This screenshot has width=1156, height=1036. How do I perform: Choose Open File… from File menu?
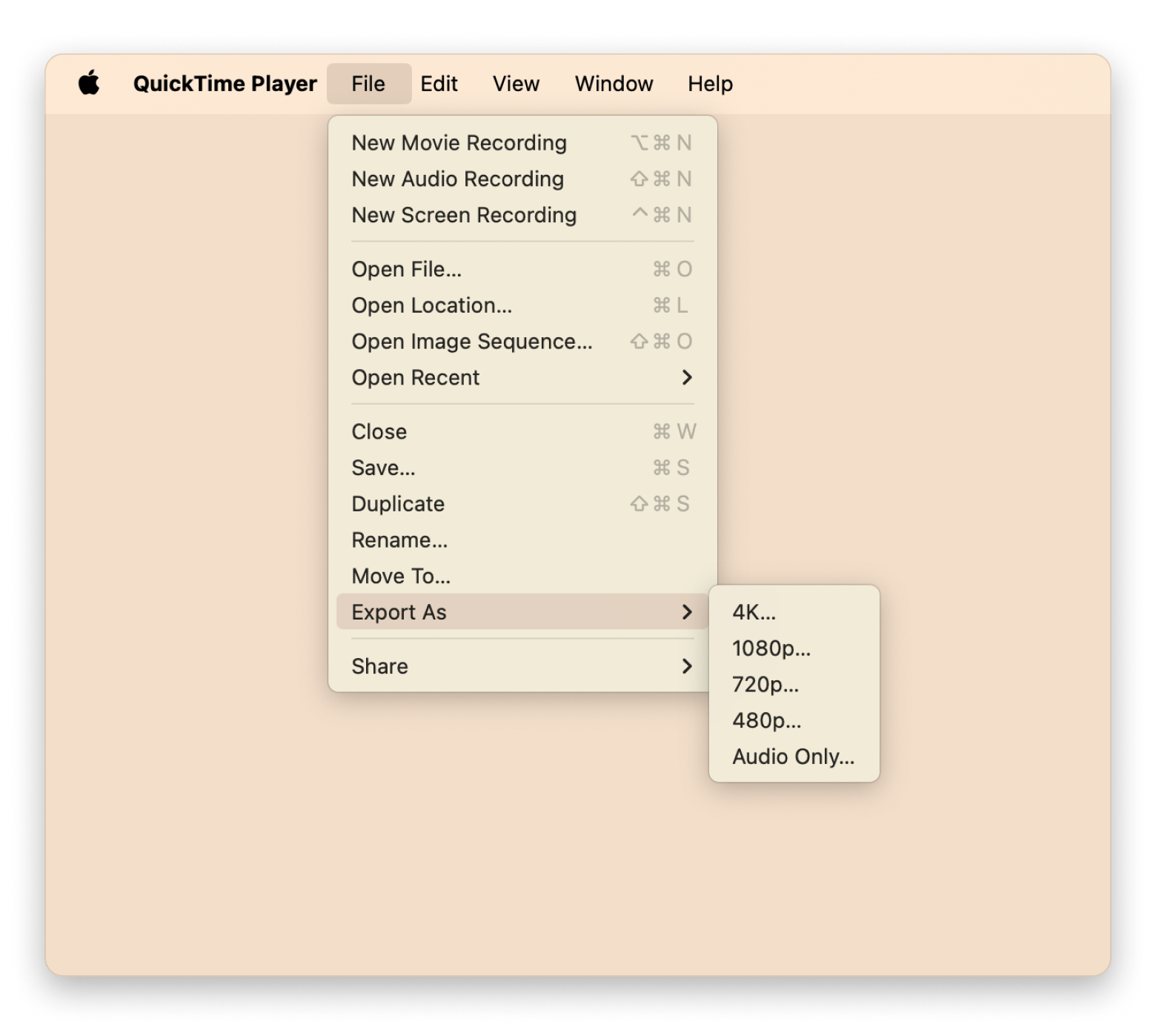(406, 270)
